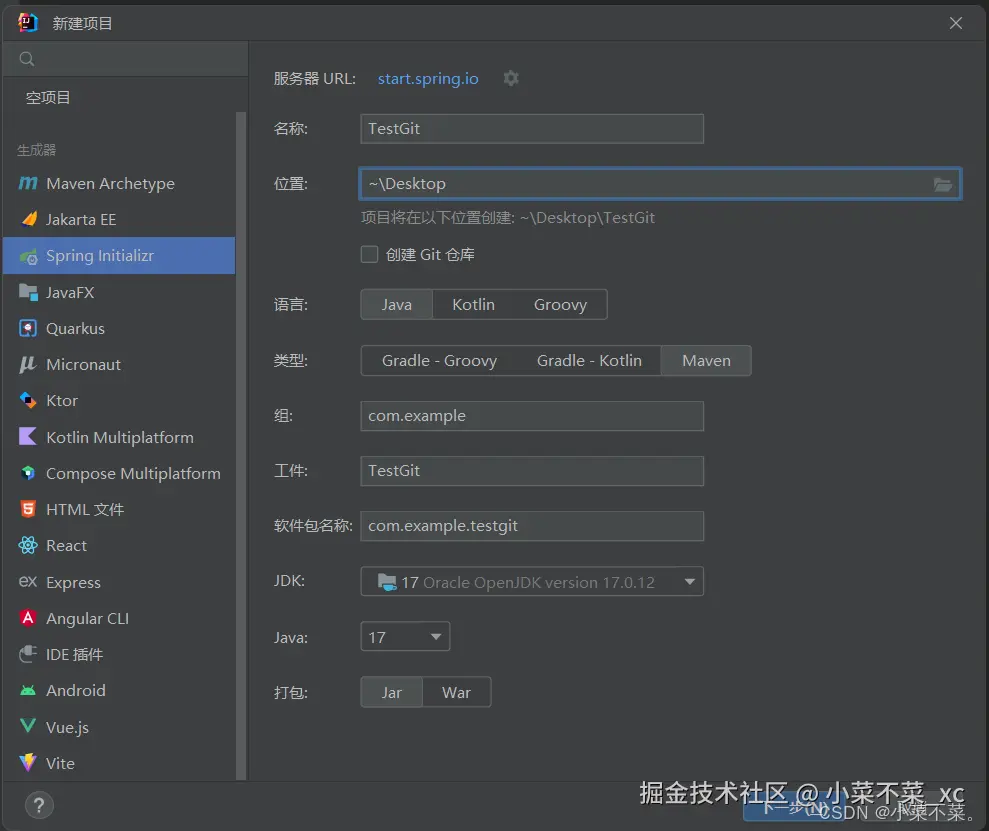
Task: Click the Kotlin Multiplatform icon
Action: point(28,437)
